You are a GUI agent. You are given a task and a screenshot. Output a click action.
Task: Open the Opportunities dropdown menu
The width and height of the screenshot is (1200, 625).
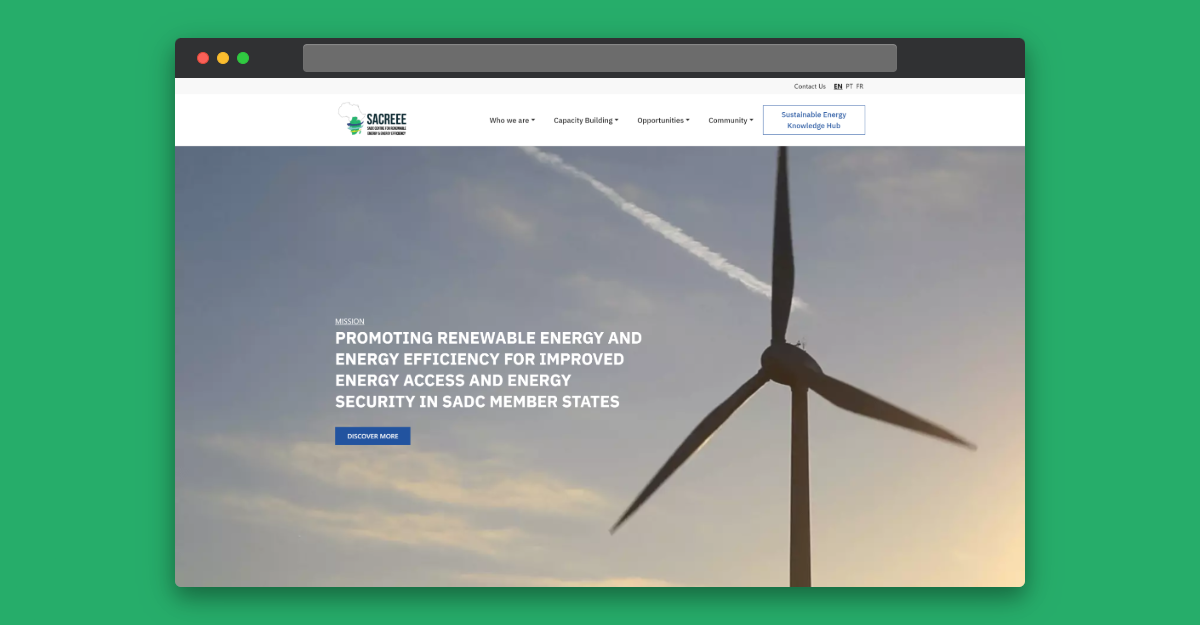click(x=663, y=120)
